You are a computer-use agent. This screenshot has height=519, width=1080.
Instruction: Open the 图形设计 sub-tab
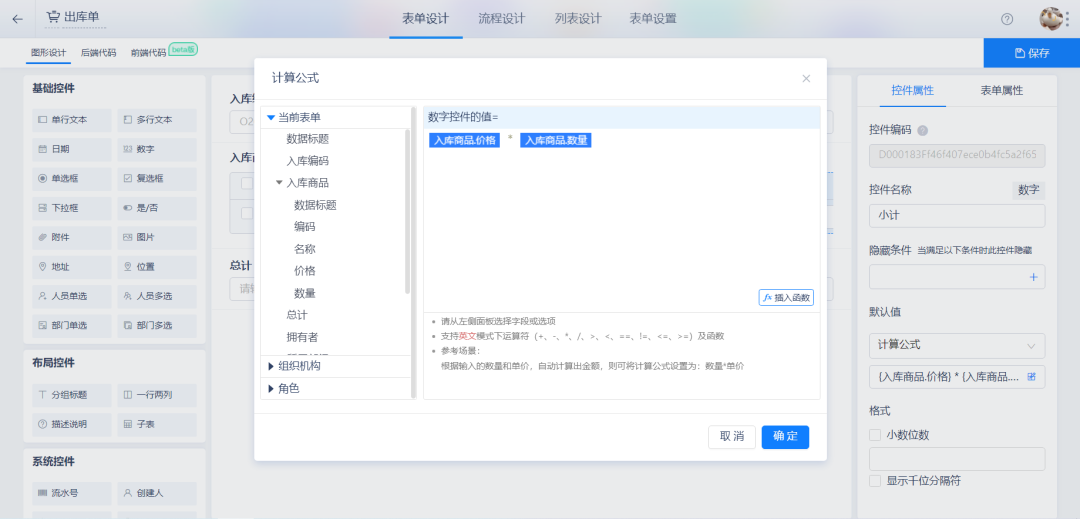coord(48,52)
